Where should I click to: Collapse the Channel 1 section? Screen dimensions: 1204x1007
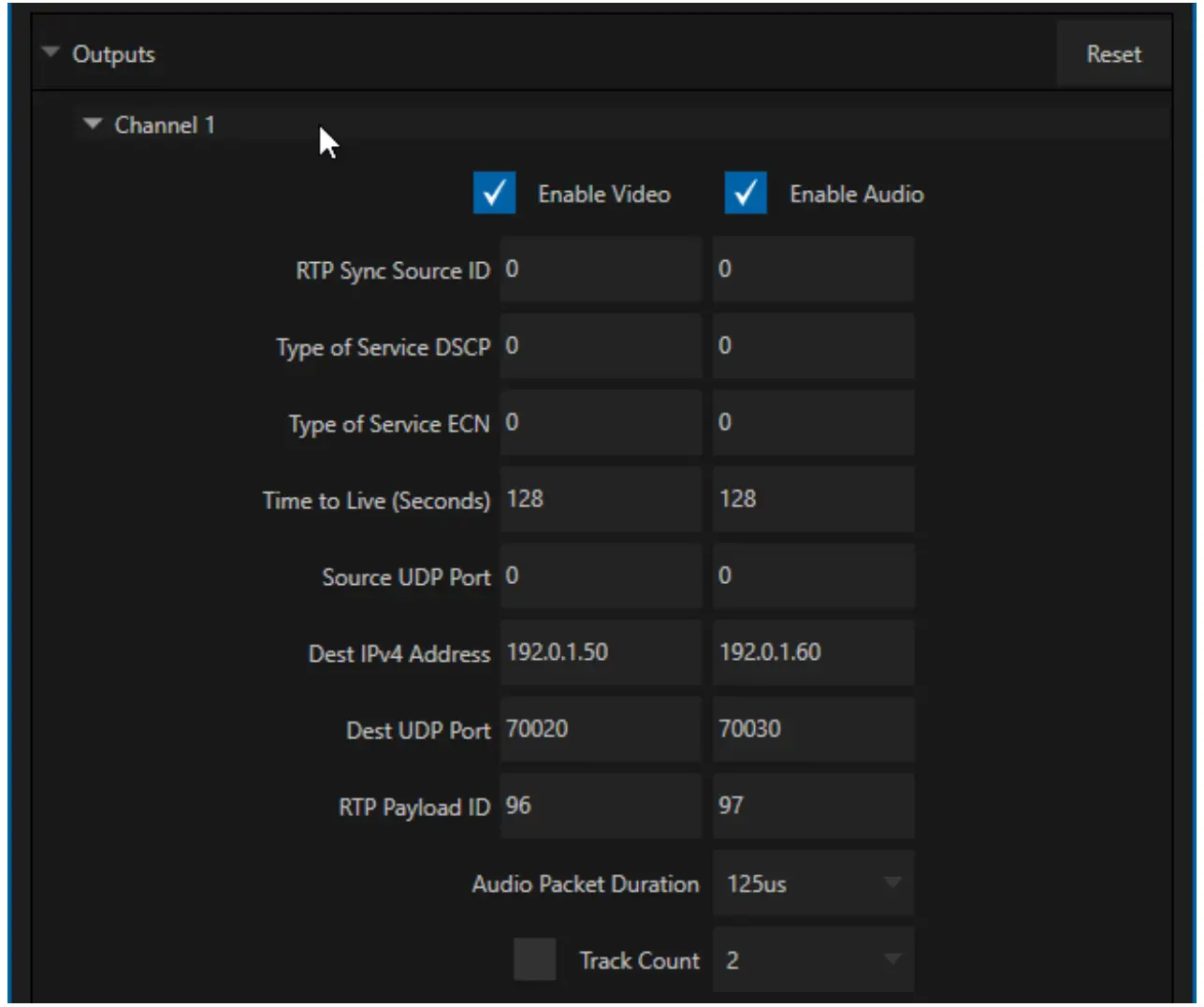pyautogui.click(x=91, y=124)
